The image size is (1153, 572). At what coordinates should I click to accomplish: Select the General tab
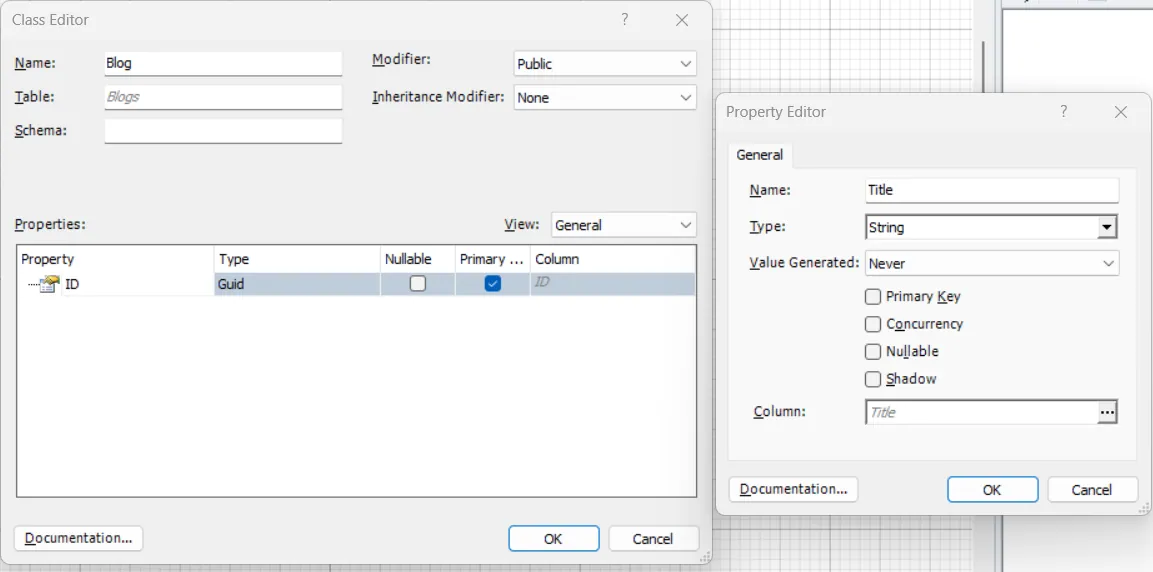[760, 155]
